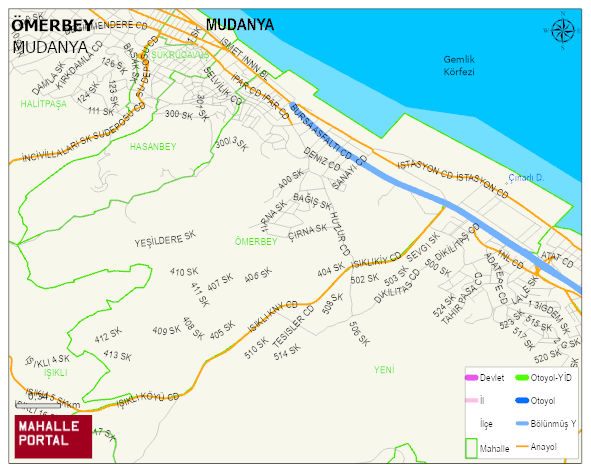This screenshot has width=591, height=472.
Task: Click the TESİSLER CD street label
Action: click(293, 326)
